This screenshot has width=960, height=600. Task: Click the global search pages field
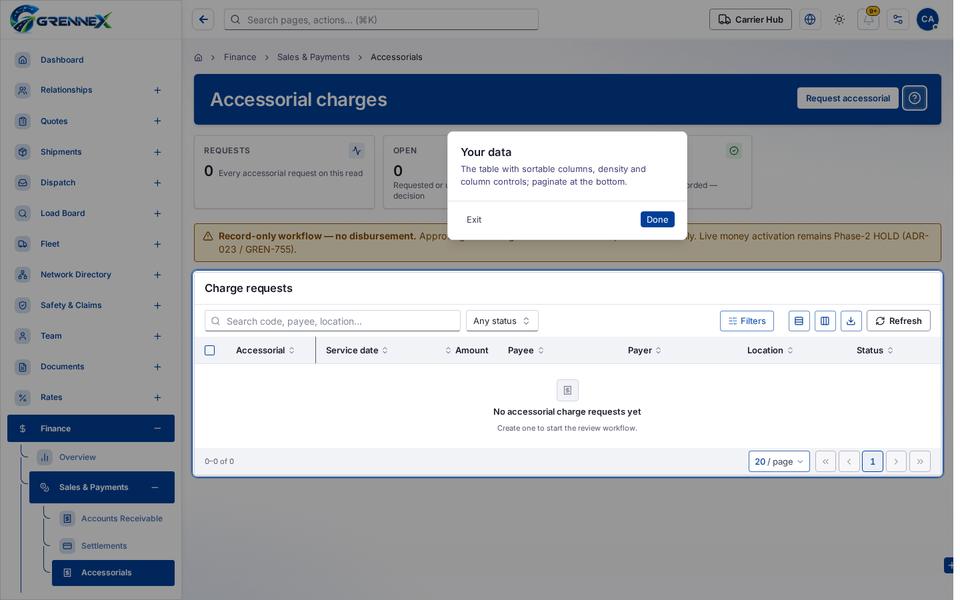tap(381, 20)
